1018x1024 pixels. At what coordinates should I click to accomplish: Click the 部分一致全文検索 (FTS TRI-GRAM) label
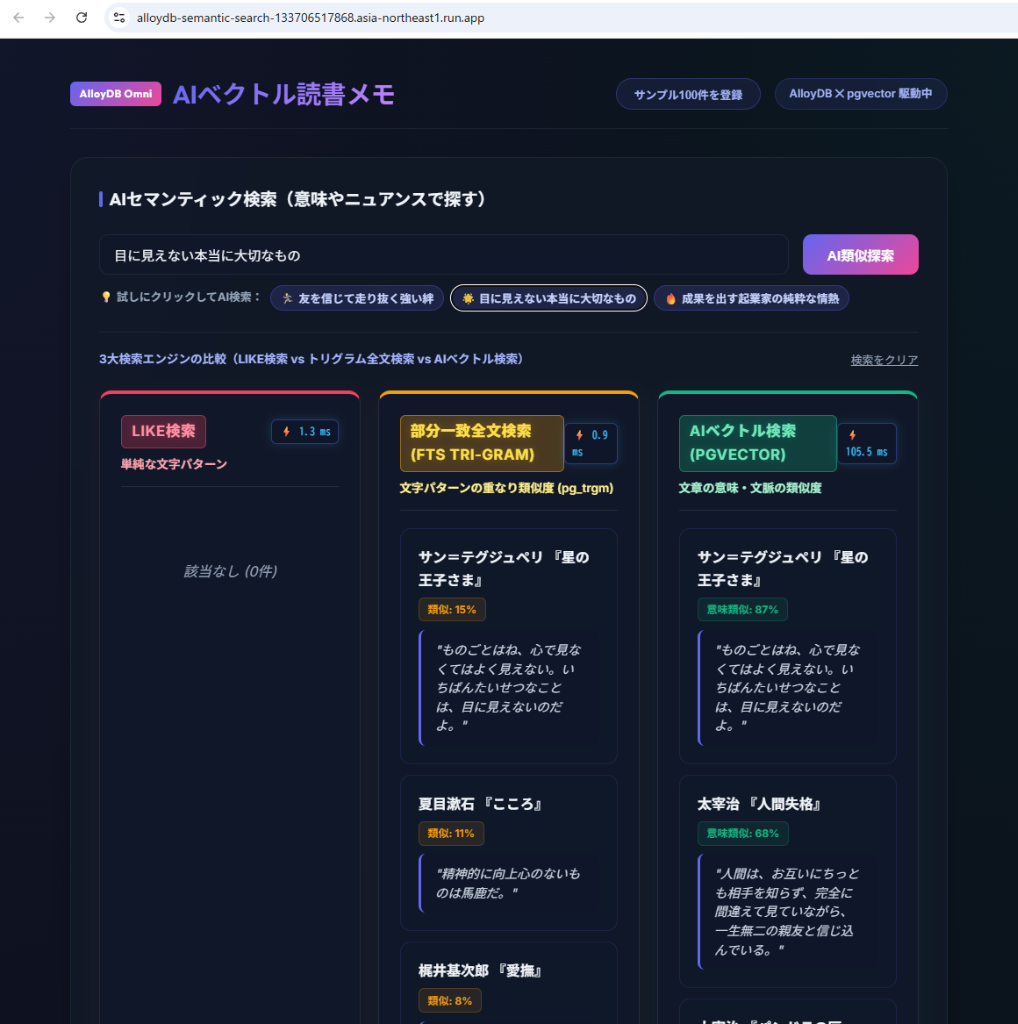[481, 443]
